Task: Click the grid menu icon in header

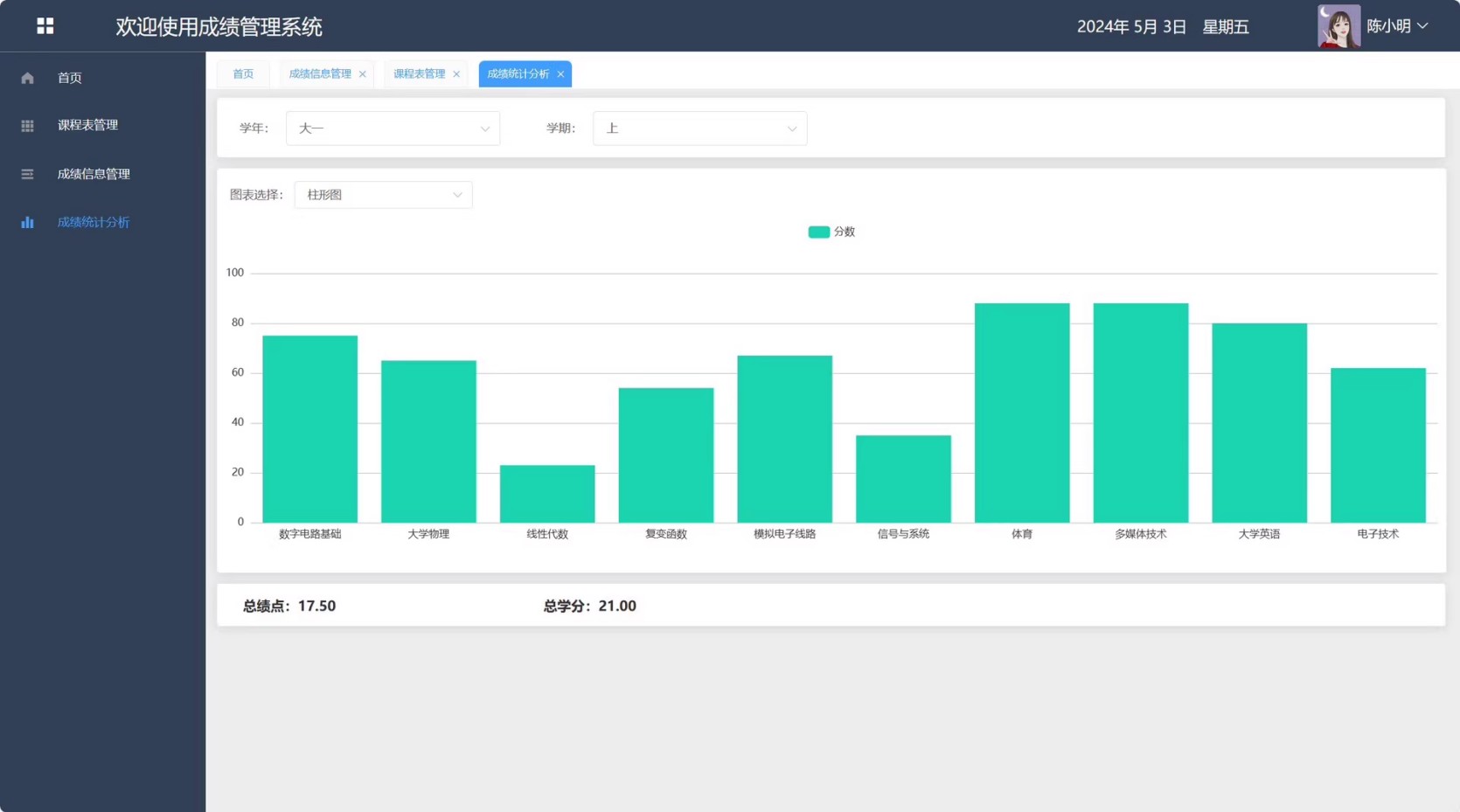Action: coord(45,26)
